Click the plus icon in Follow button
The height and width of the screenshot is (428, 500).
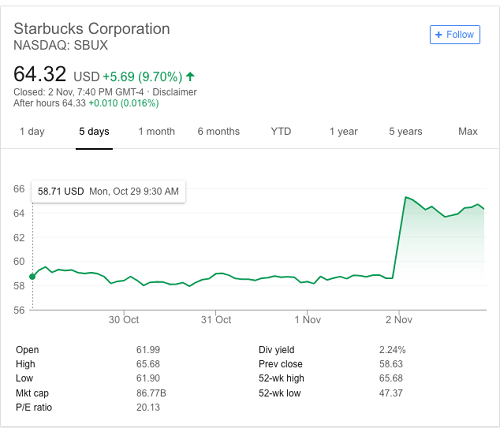click(x=439, y=35)
